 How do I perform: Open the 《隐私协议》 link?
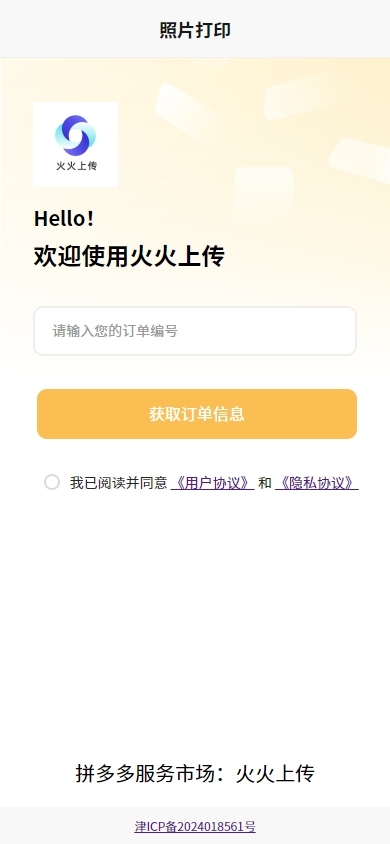pyautogui.click(x=316, y=483)
